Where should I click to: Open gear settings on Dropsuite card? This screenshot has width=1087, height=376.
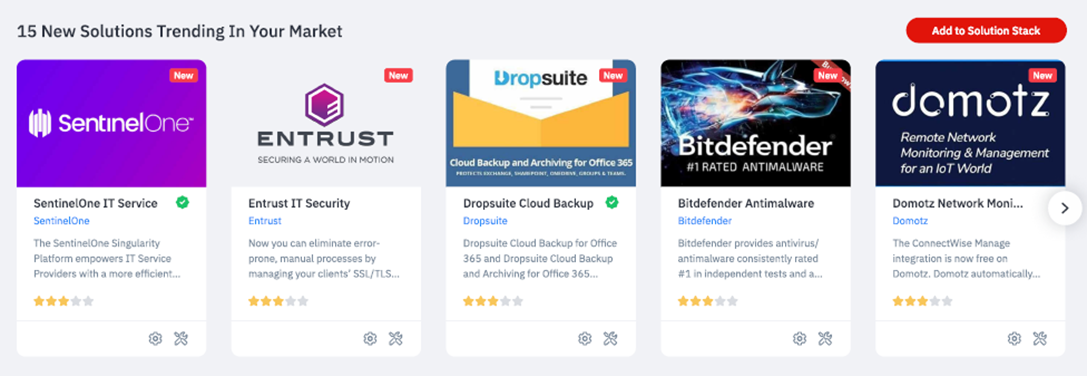(x=585, y=339)
